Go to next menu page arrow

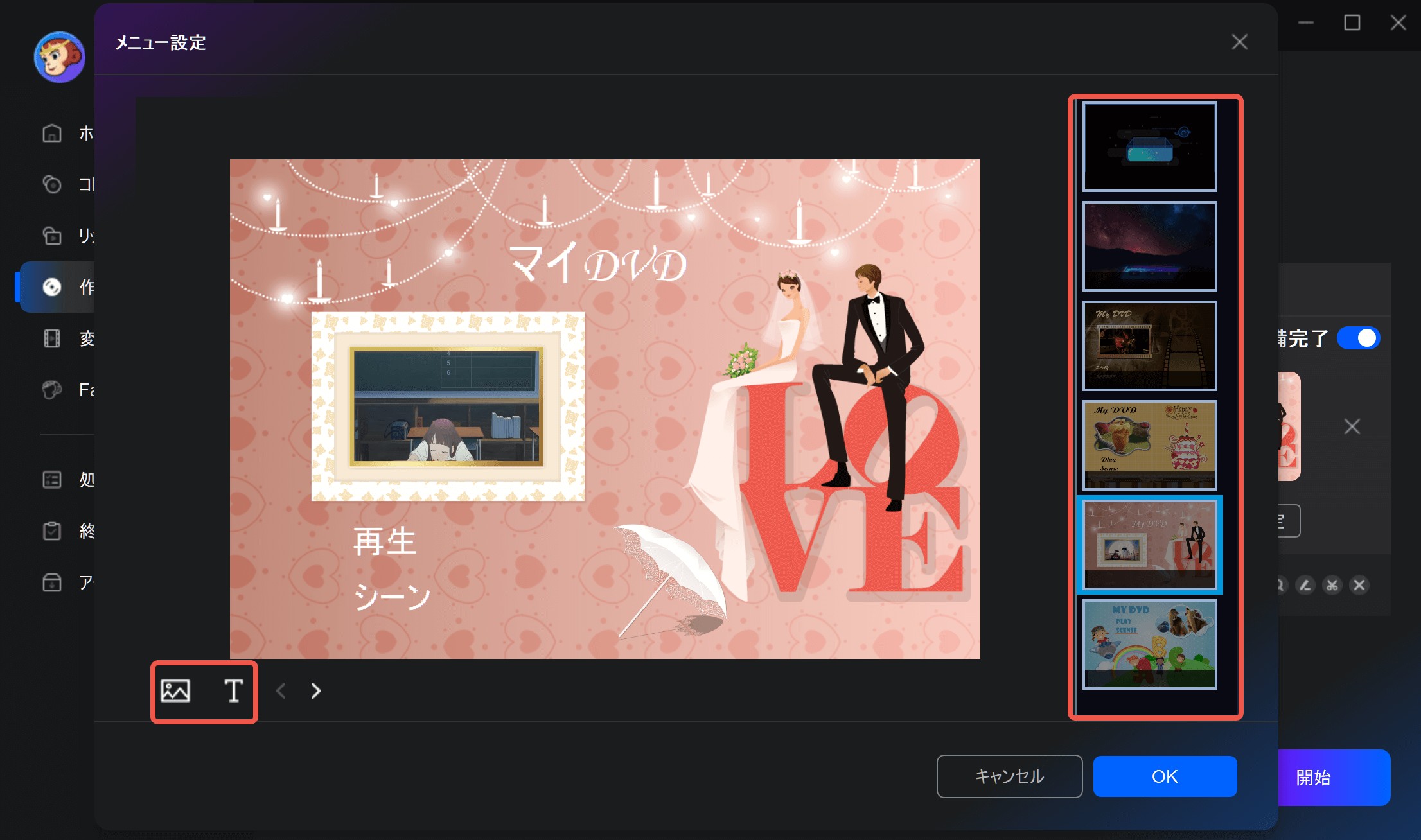click(315, 691)
